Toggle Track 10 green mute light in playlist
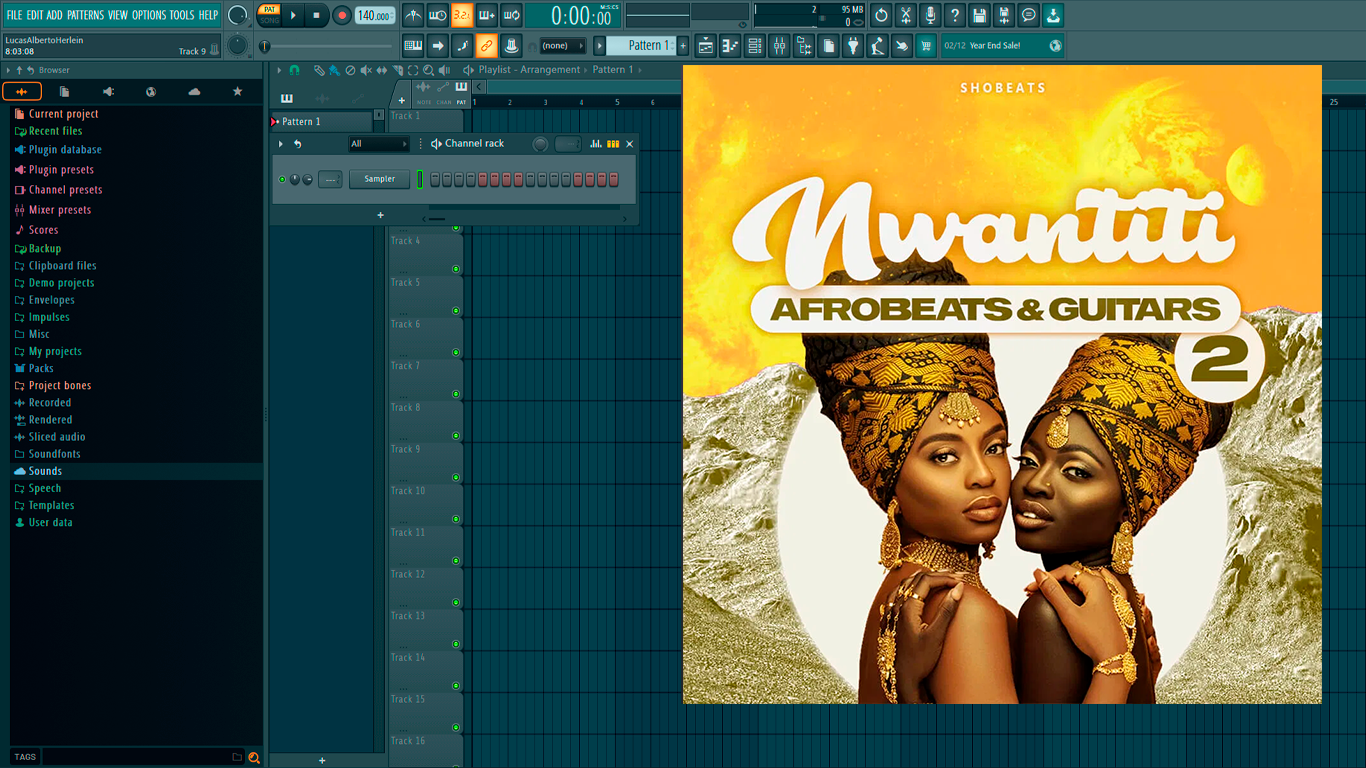The image size is (1366, 768). click(x=456, y=519)
